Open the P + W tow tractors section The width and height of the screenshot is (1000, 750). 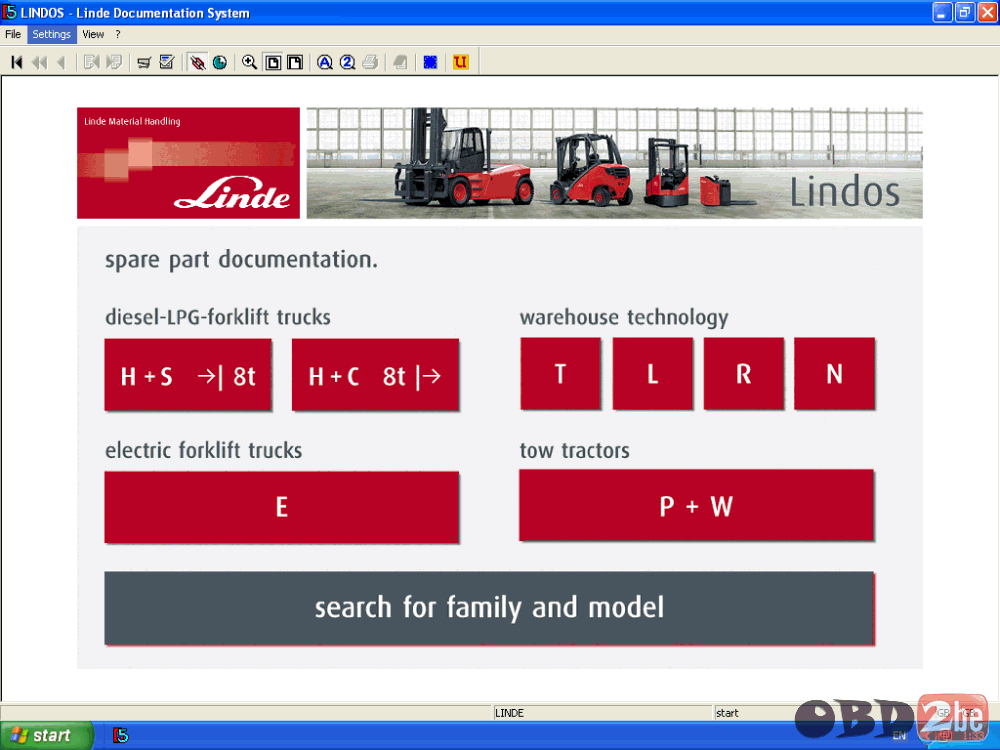[696, 506]
